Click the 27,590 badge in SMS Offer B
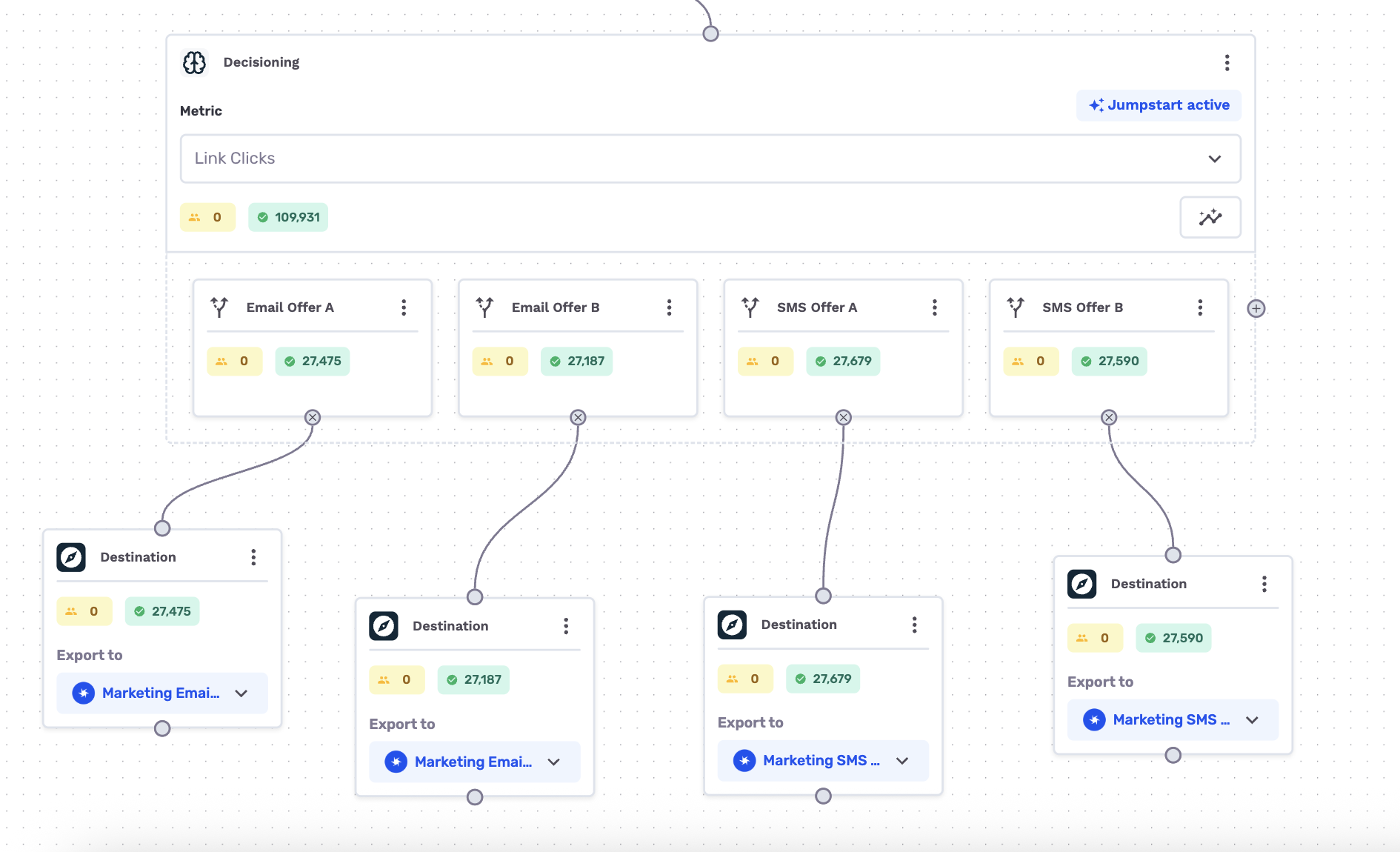 [1109, 362]
